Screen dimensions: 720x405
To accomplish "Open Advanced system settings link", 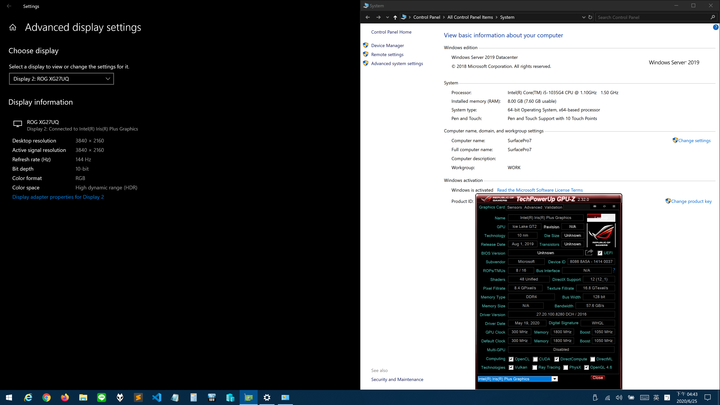I will coord(397,64).
